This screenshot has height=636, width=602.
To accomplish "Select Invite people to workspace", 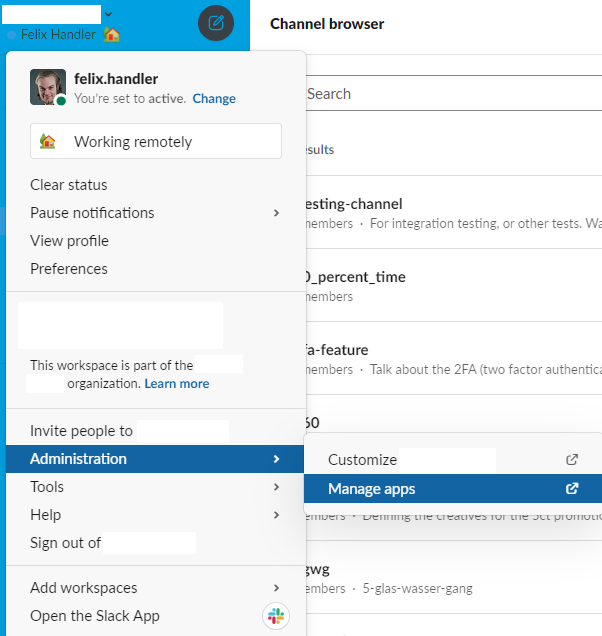I will 155,431.
